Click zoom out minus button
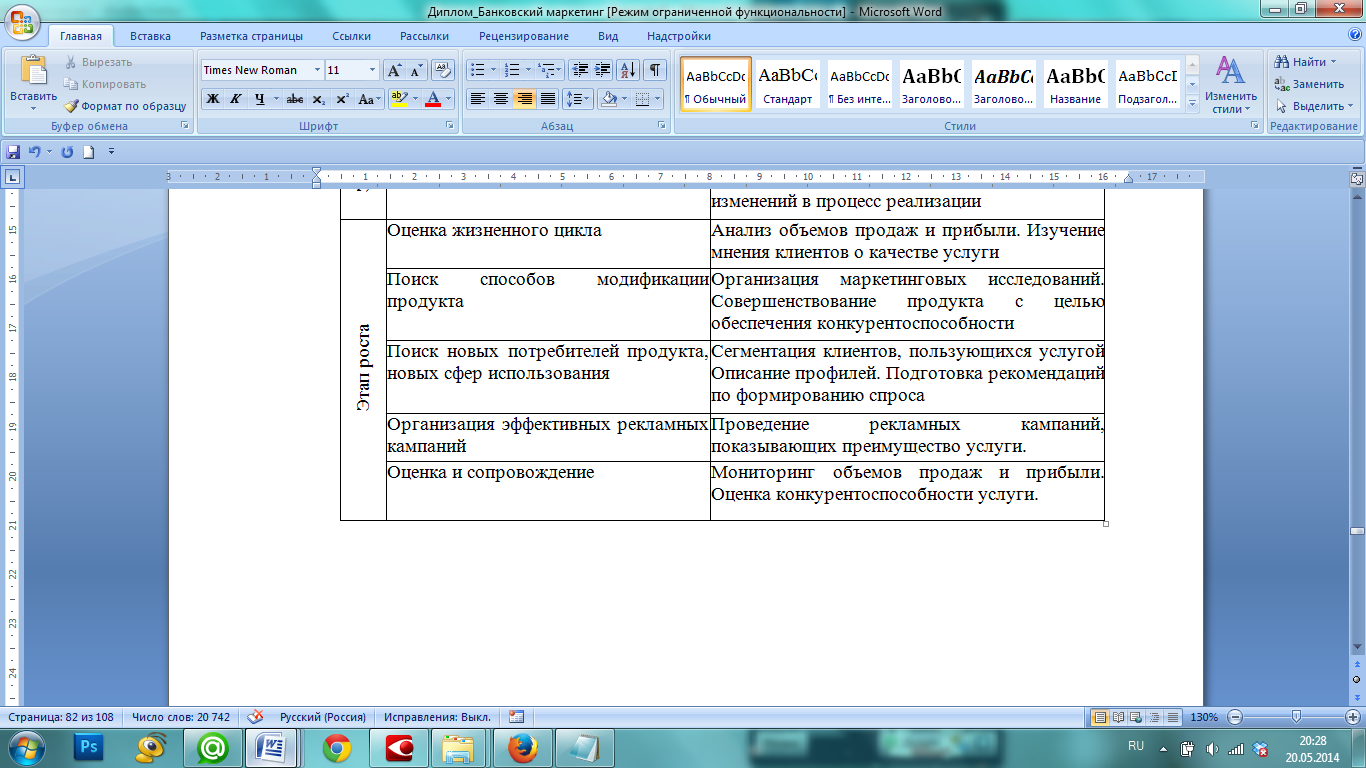1366x768 pixels. coord(1236,717)
